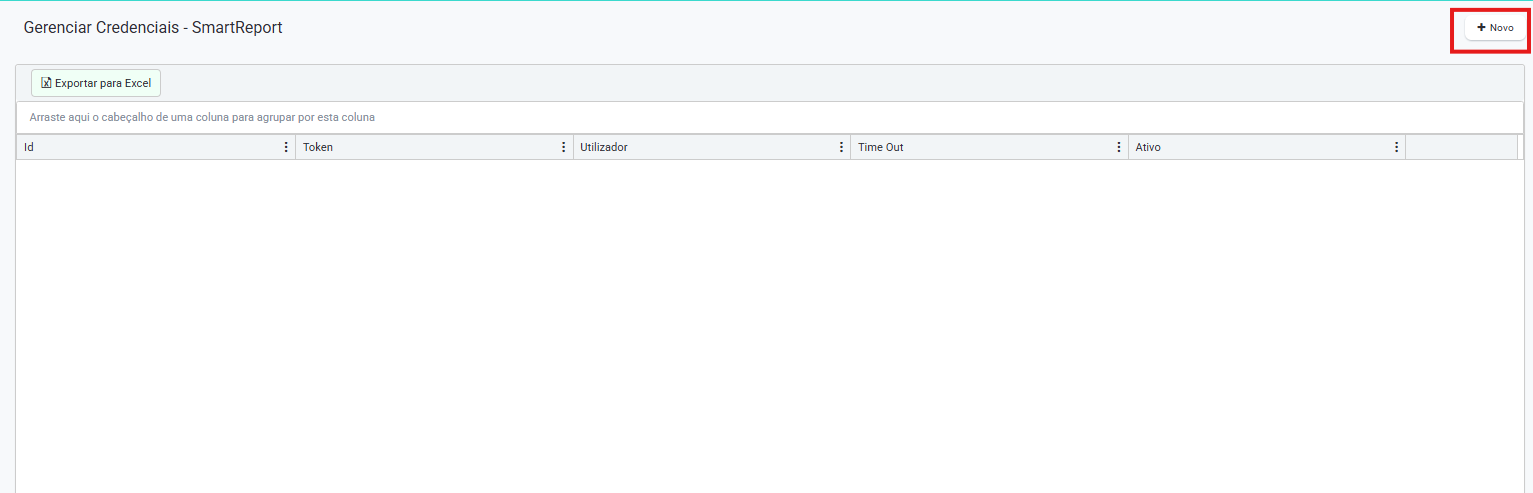This screenshot has height=493, width=1533.
Task: Open the Ativo column three-dot menu
Action: tap(1397, 147)
